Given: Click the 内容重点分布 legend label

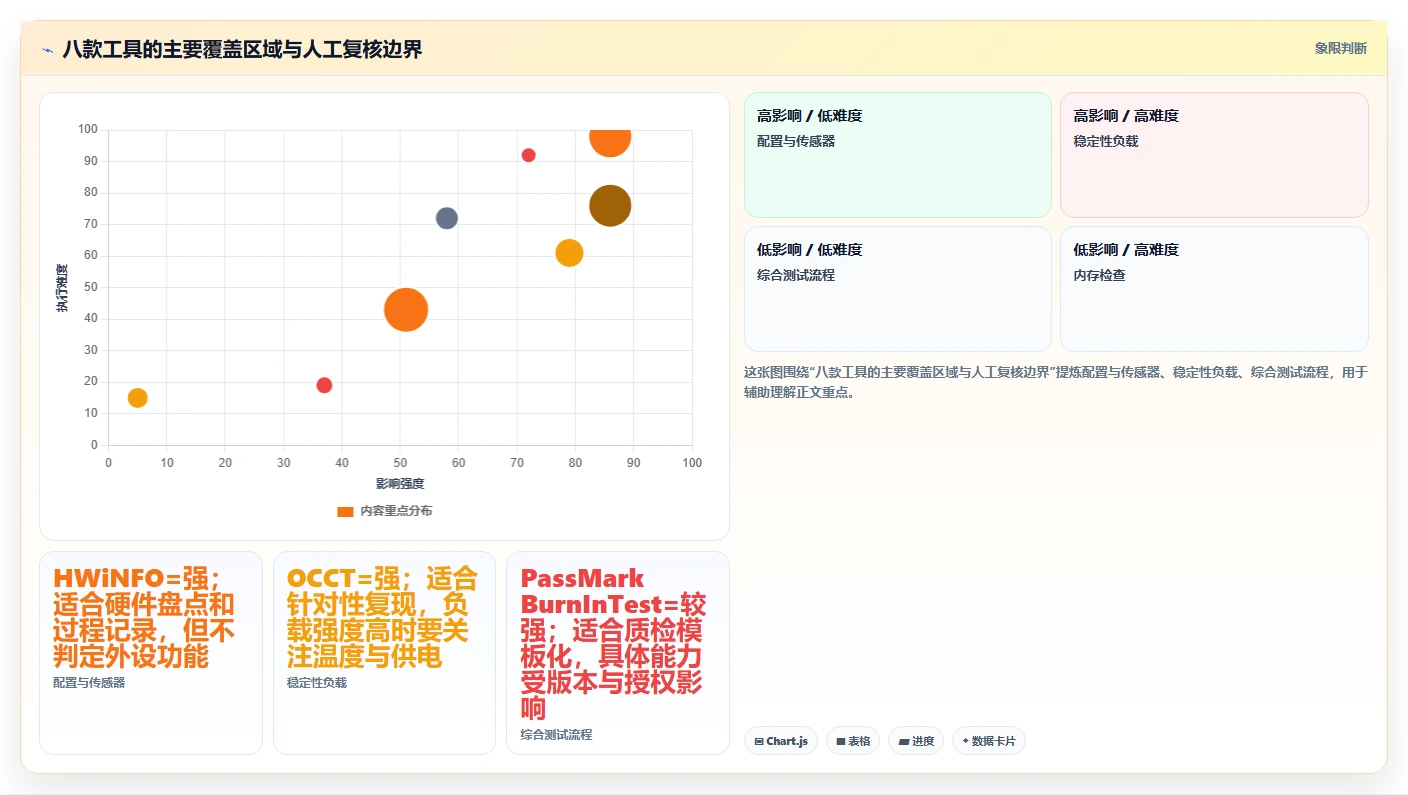Looking at the screenshot, I should point(396,511).
